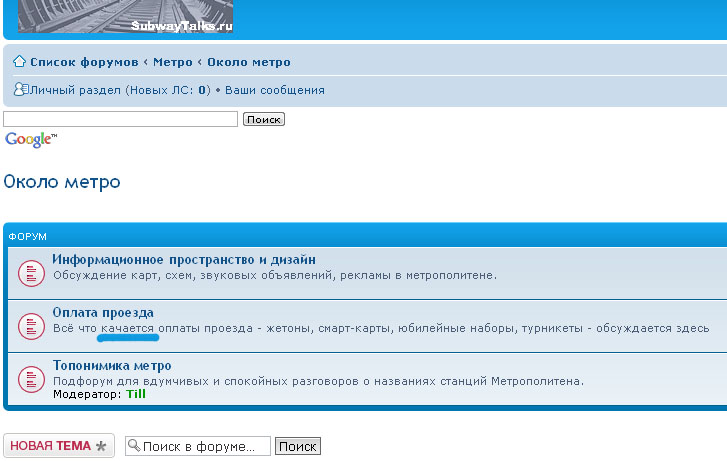Open the Список форумов breadcrumb link

click(x=84, y=62)
